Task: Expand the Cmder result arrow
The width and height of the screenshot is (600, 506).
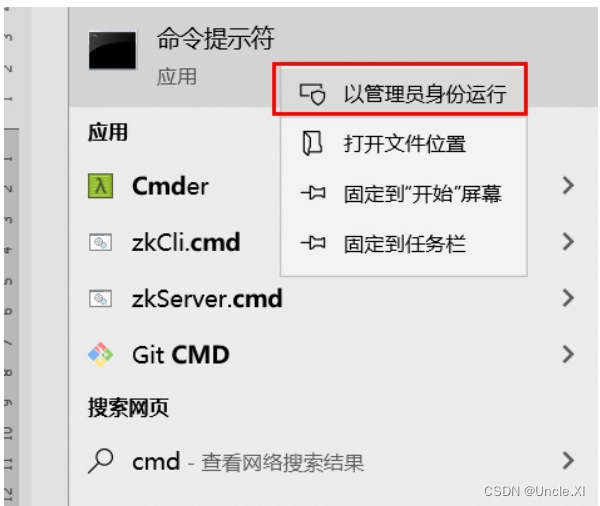Action: (568, 186)
